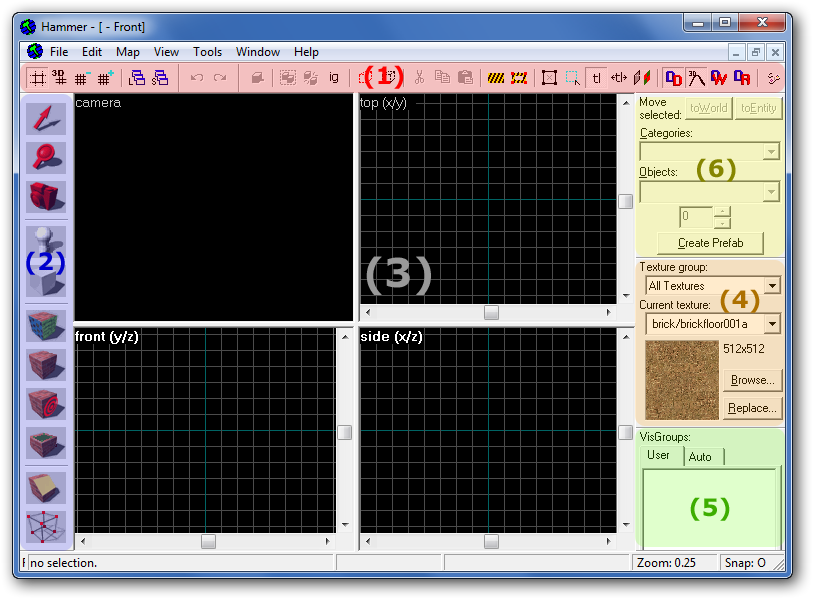Select the Clipping tool
Image resolution: width=813 pixels, height=599 pixels.
[46, 488]
